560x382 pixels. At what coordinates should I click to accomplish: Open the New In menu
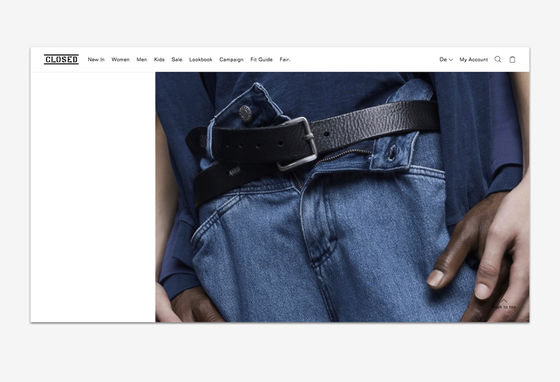click(x=96, y=59)
